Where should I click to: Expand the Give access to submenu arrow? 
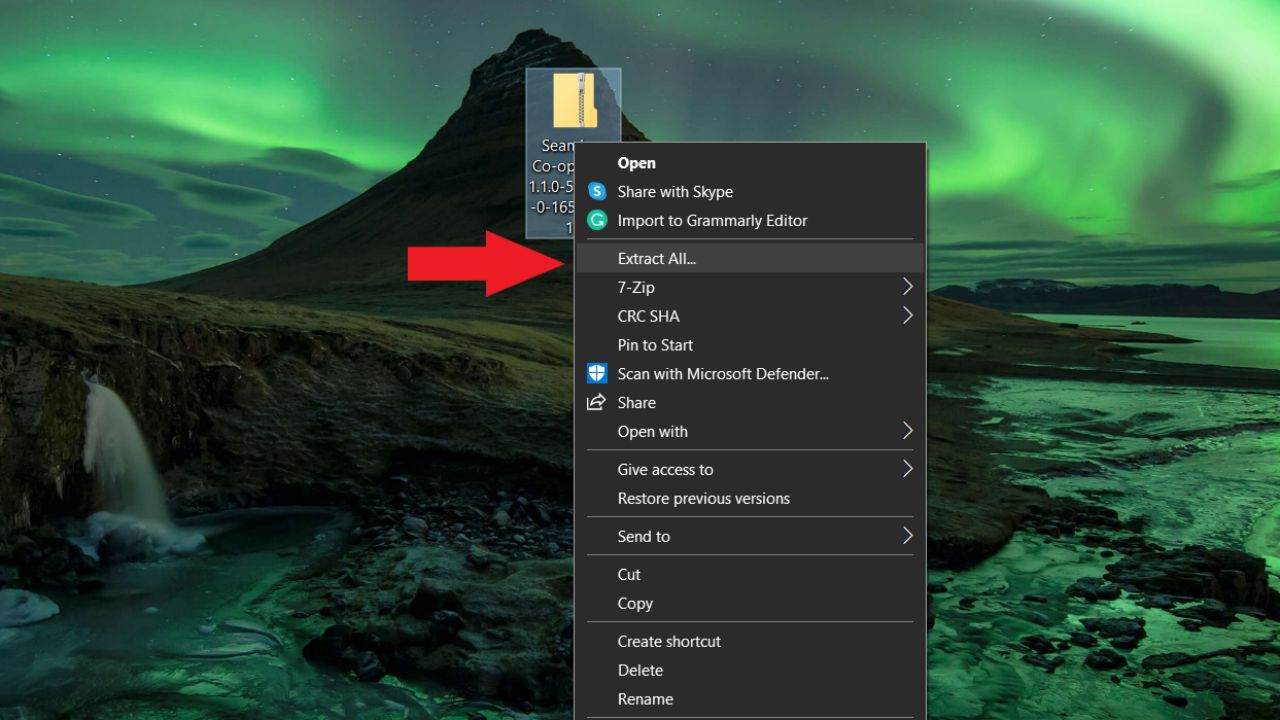907,469
